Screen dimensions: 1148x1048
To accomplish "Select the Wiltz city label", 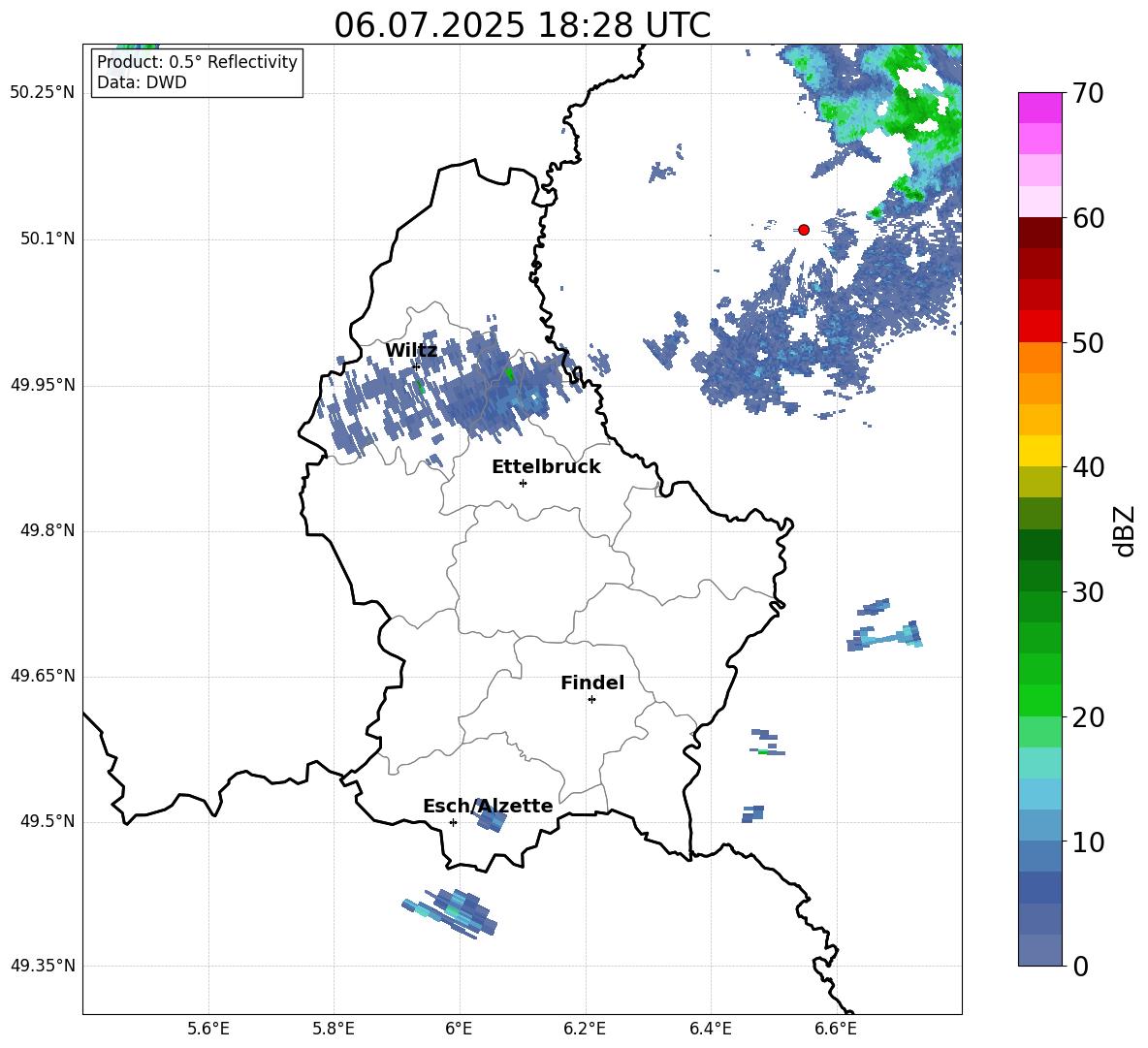I will (x=411, y=351).
